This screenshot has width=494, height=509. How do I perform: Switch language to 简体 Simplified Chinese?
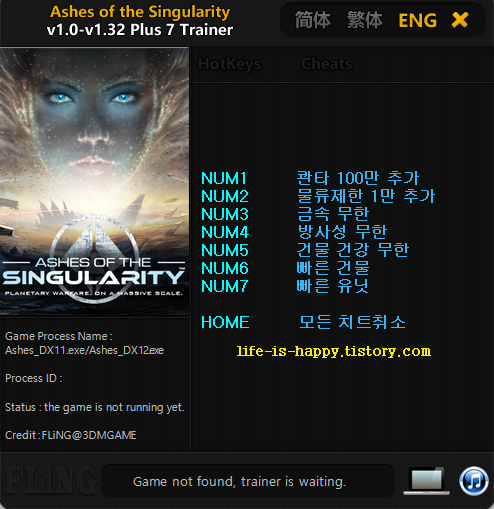313,20
